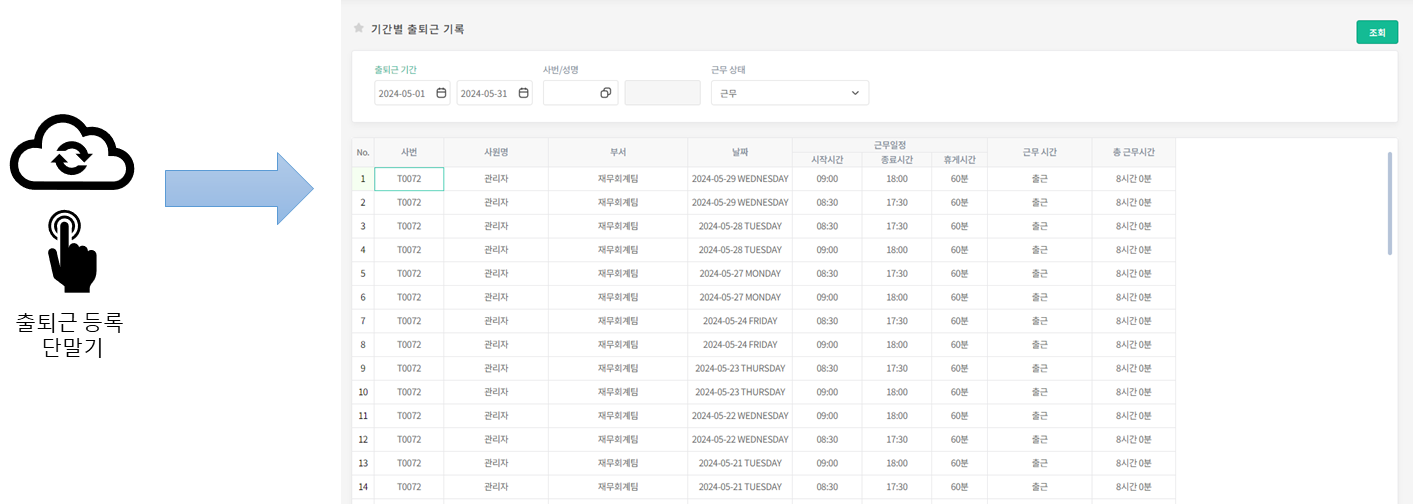The image size is (1413, 504).
Task: Click the 사원명 column header
Action: 496,152
